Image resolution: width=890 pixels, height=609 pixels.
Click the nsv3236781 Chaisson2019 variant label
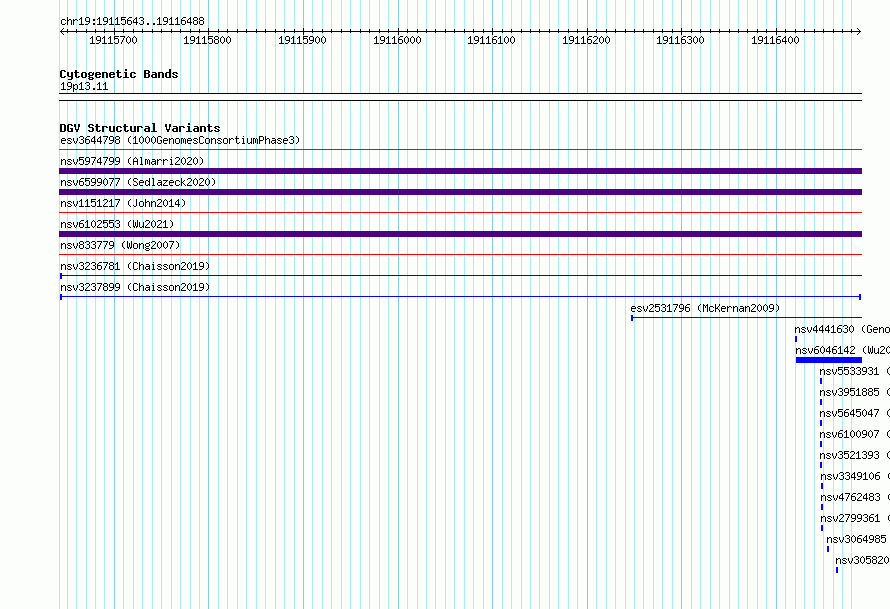(x=135, y=266)
